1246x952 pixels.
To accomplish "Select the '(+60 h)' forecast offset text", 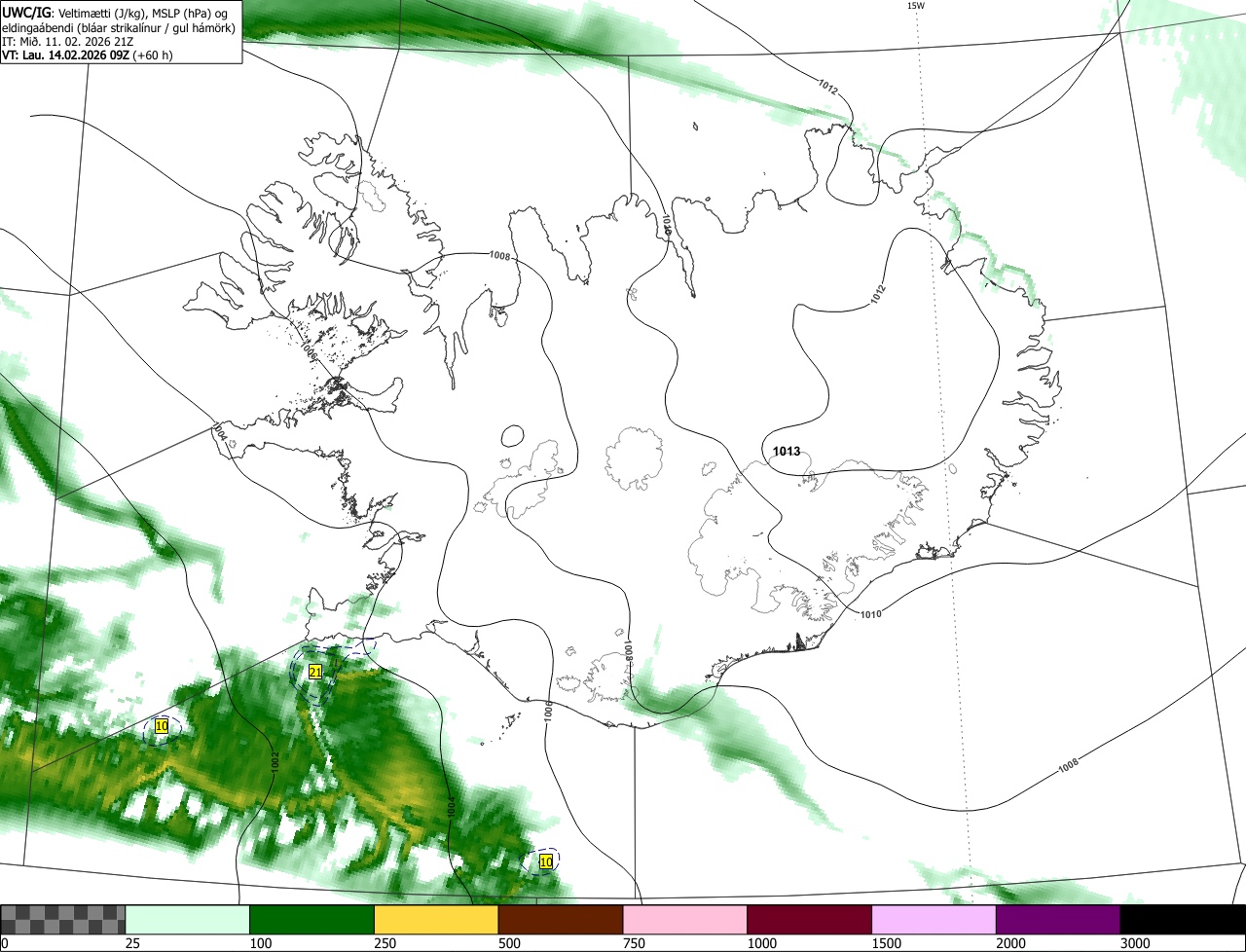I will click(x=154, y=55).
